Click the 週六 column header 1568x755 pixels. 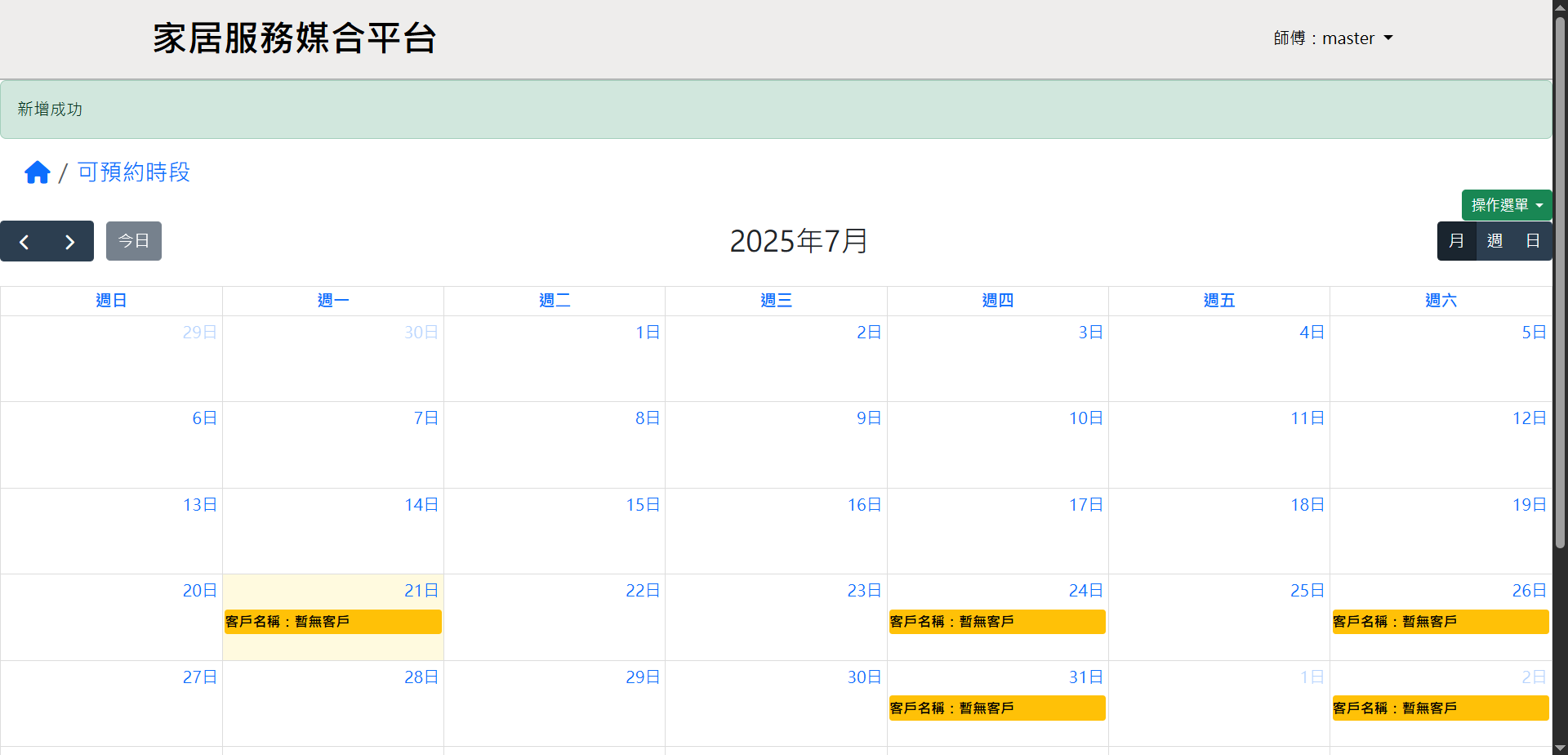click(1441, 301)
